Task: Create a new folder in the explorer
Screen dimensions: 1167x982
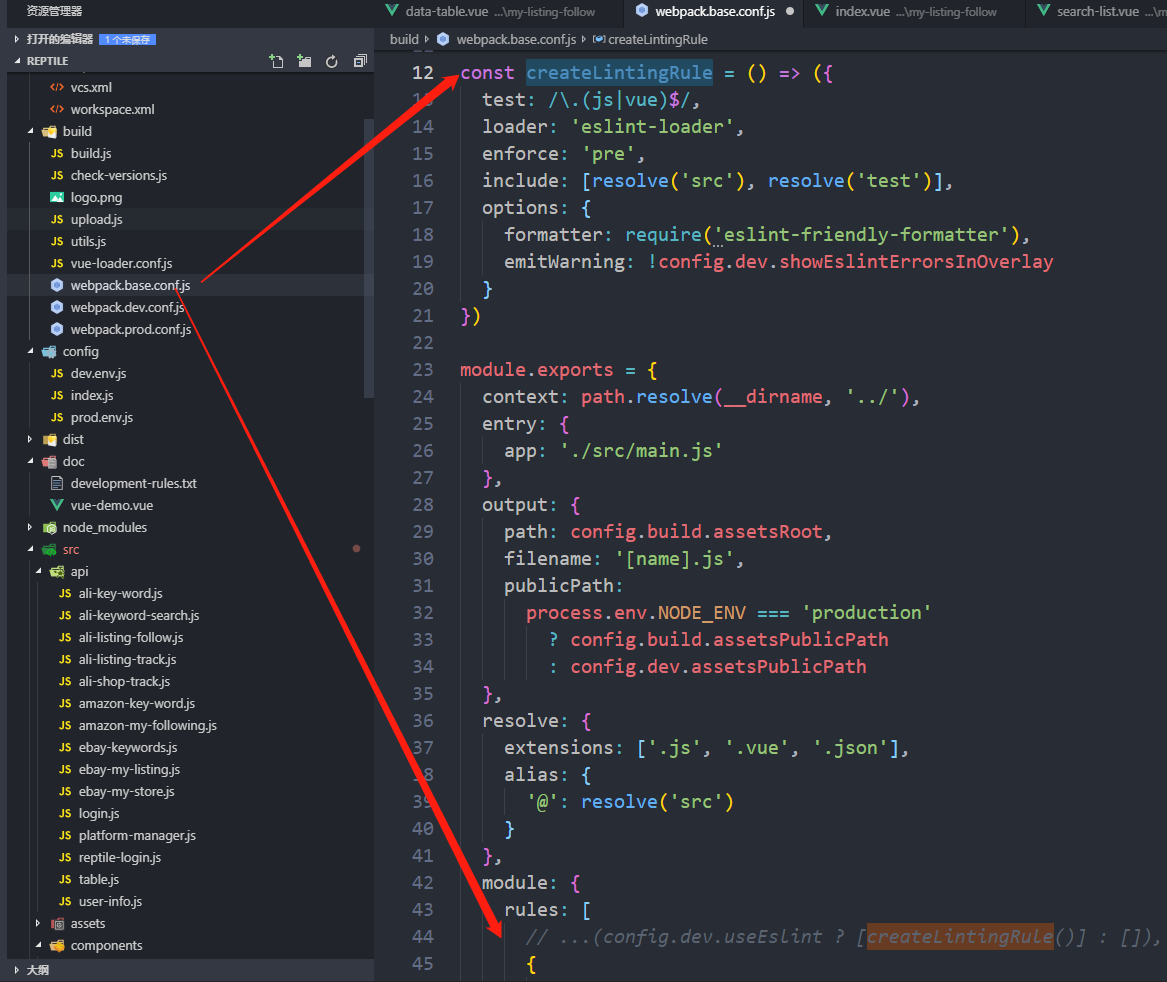Action: tap(304, 60)
